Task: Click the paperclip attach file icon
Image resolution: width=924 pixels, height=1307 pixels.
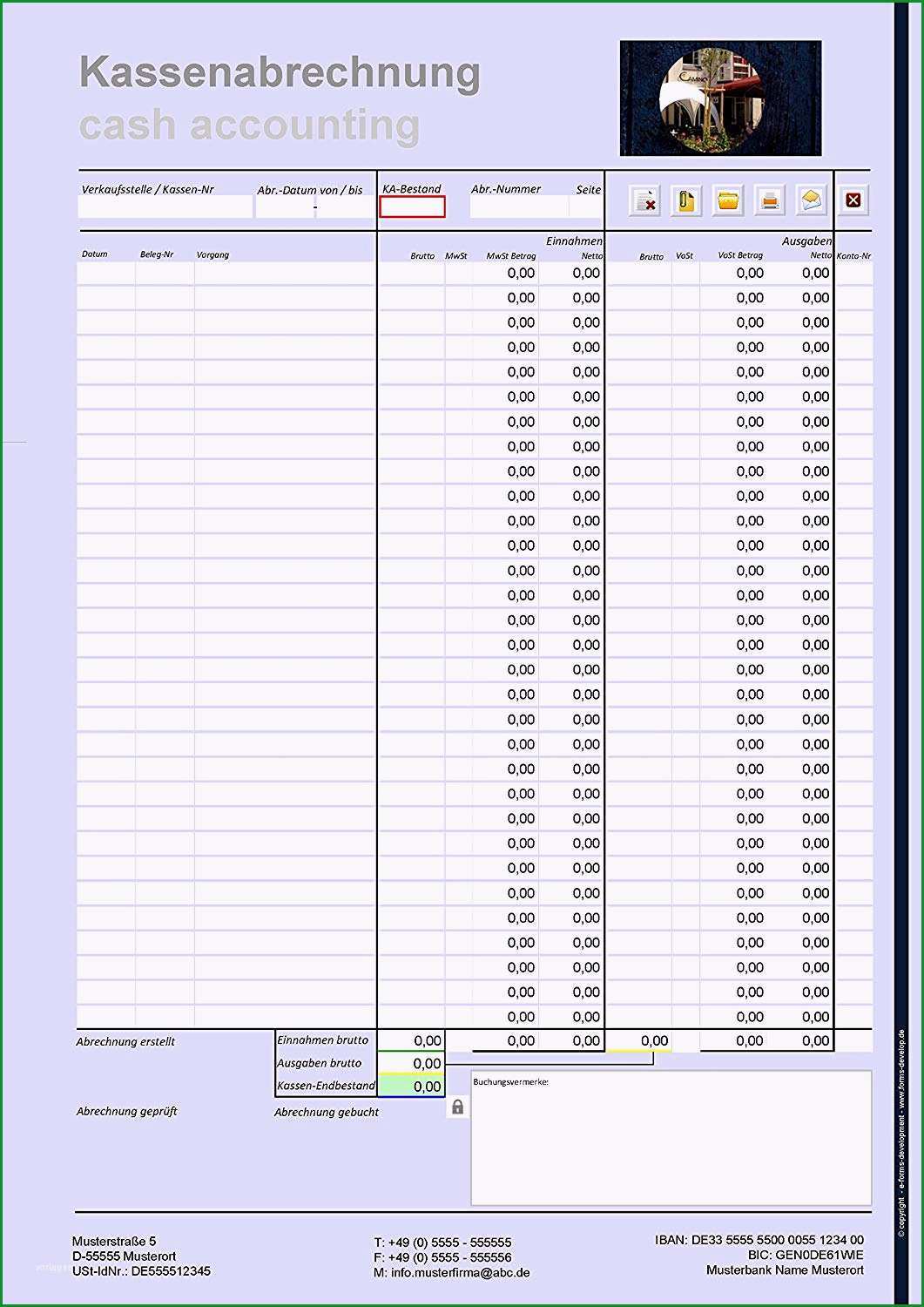Action: [686, 200]
